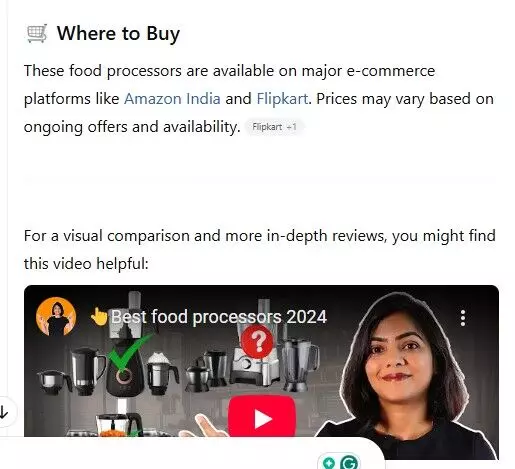Click the scroll-to-bottom down arrow button

coord(4,412)
